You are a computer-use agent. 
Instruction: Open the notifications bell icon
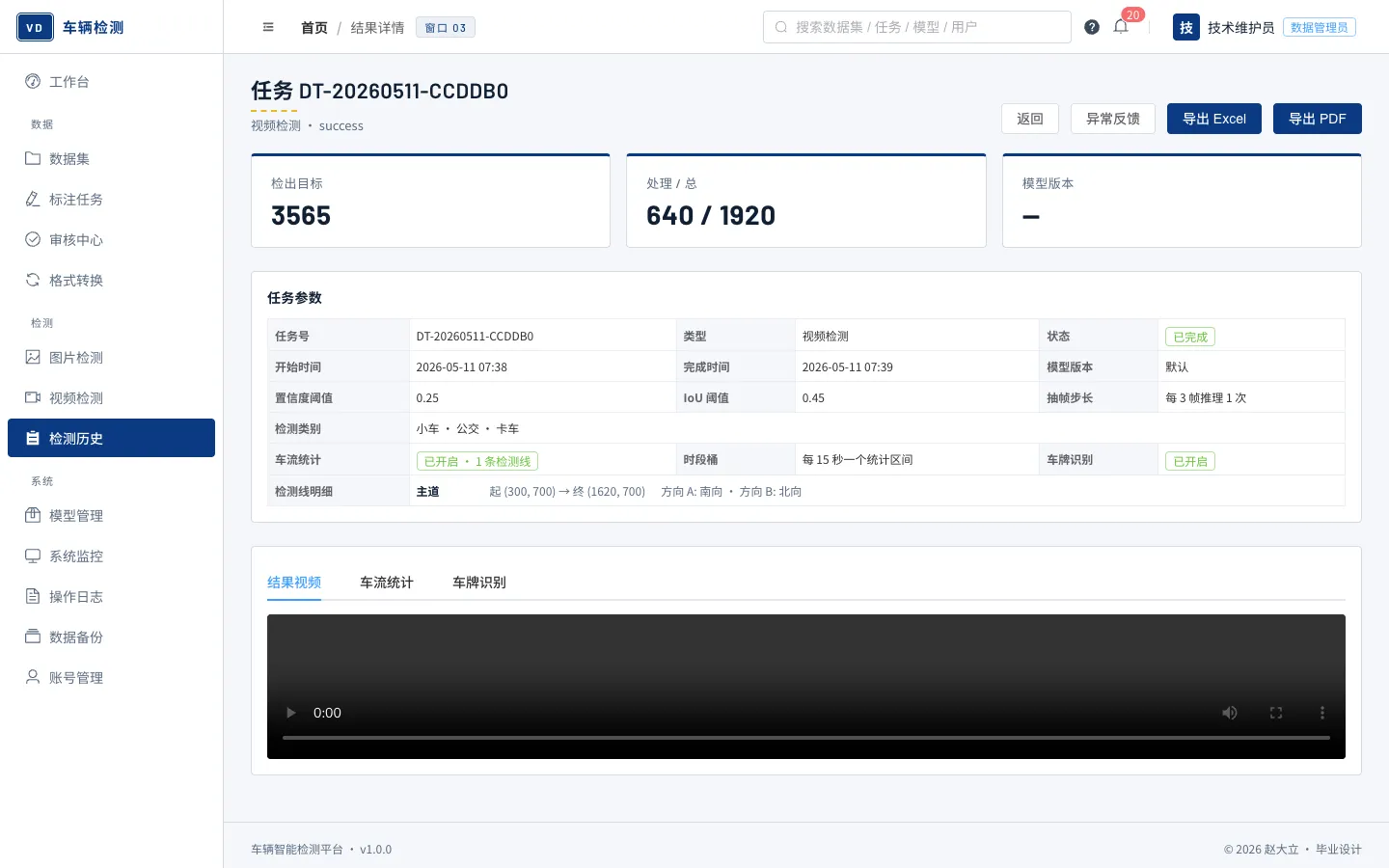click(1121, 27)
